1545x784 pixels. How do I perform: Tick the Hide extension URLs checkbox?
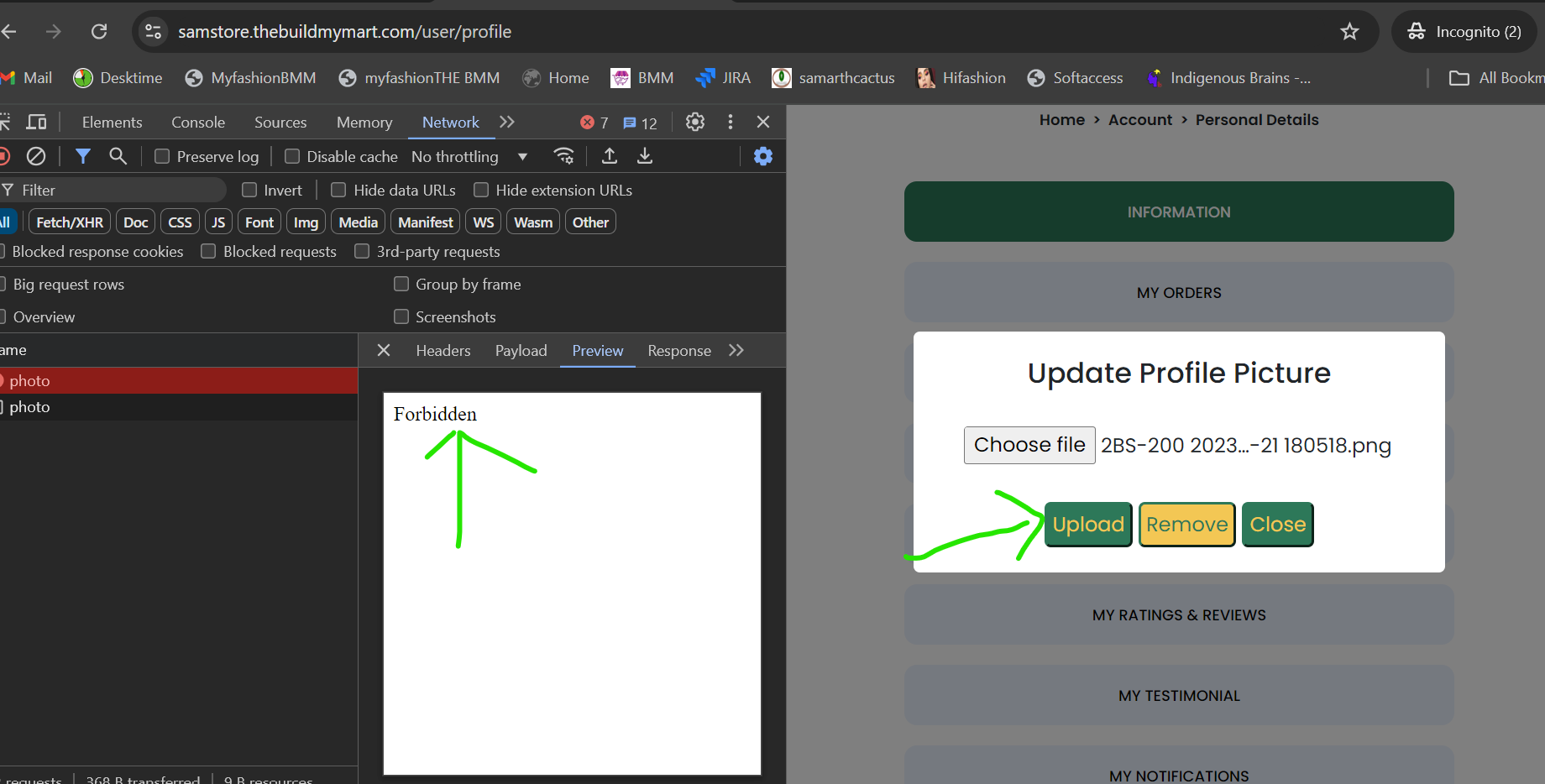tap(481, 190)
